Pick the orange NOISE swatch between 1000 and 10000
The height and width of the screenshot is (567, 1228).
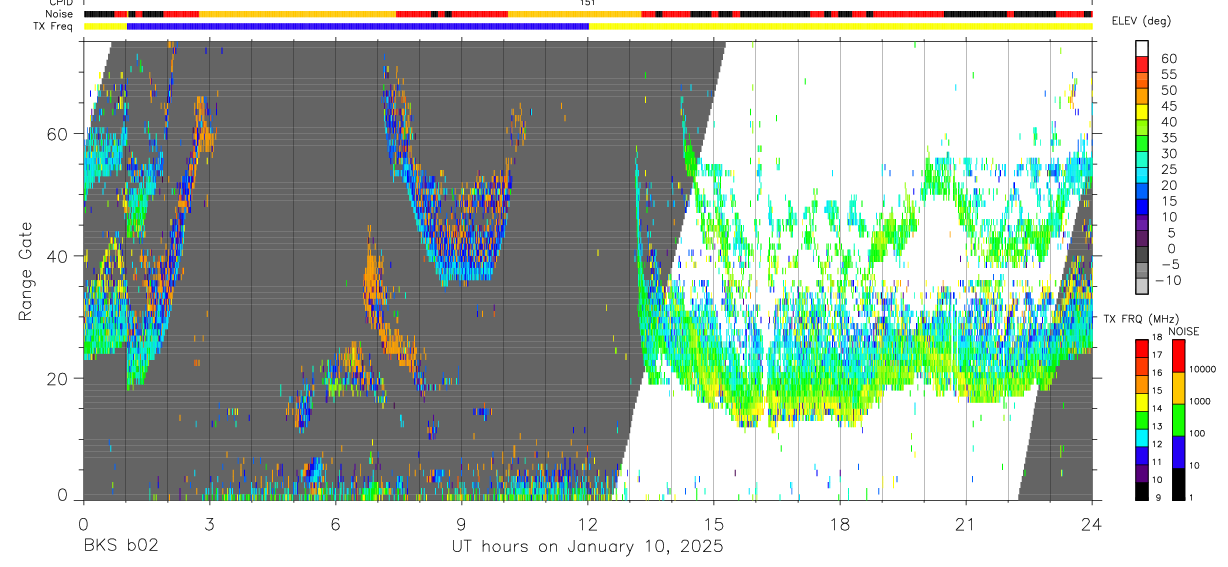[1178, 388]
